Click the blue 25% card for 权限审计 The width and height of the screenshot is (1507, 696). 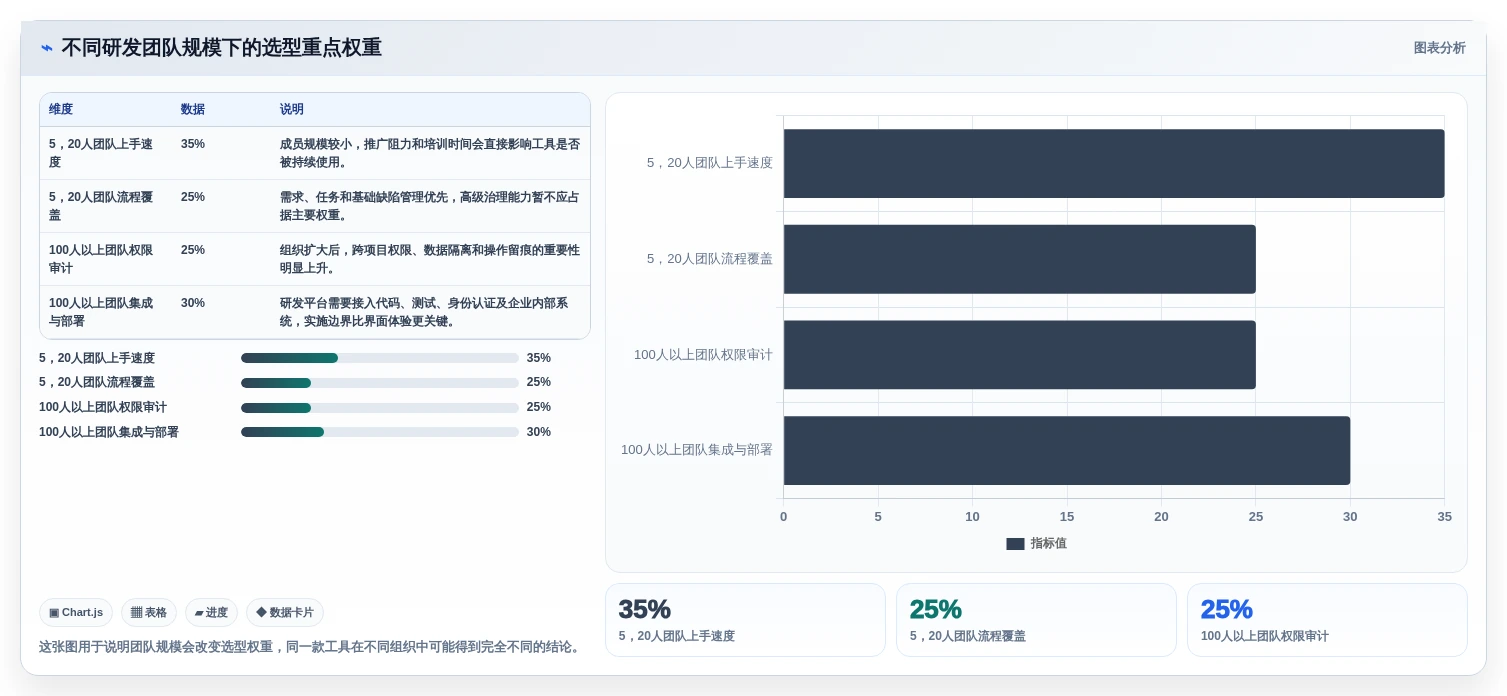(1327, 620)
